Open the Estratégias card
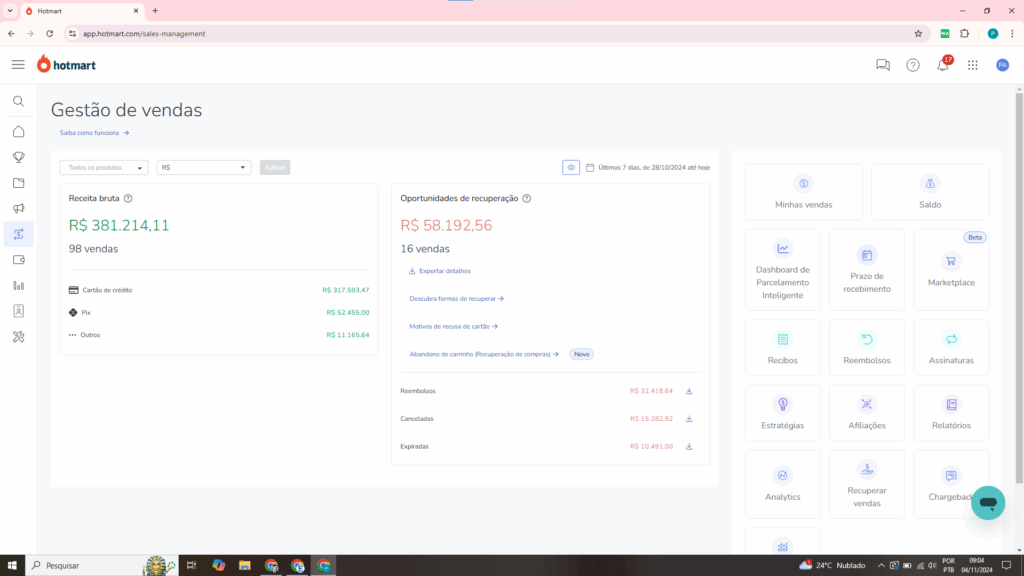 [782, 413]
